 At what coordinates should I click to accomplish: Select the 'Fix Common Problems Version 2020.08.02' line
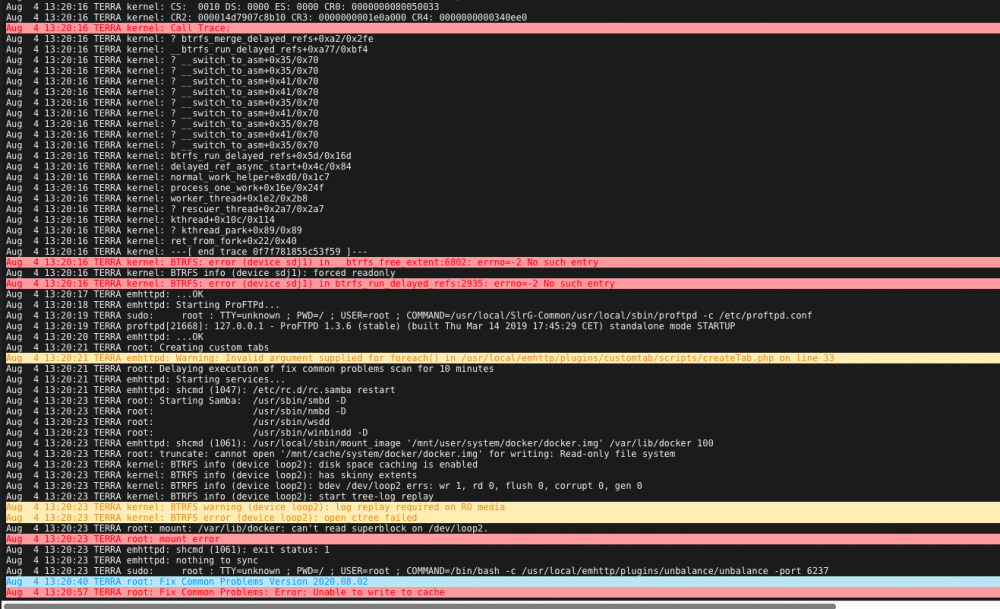tap(503, 582)
